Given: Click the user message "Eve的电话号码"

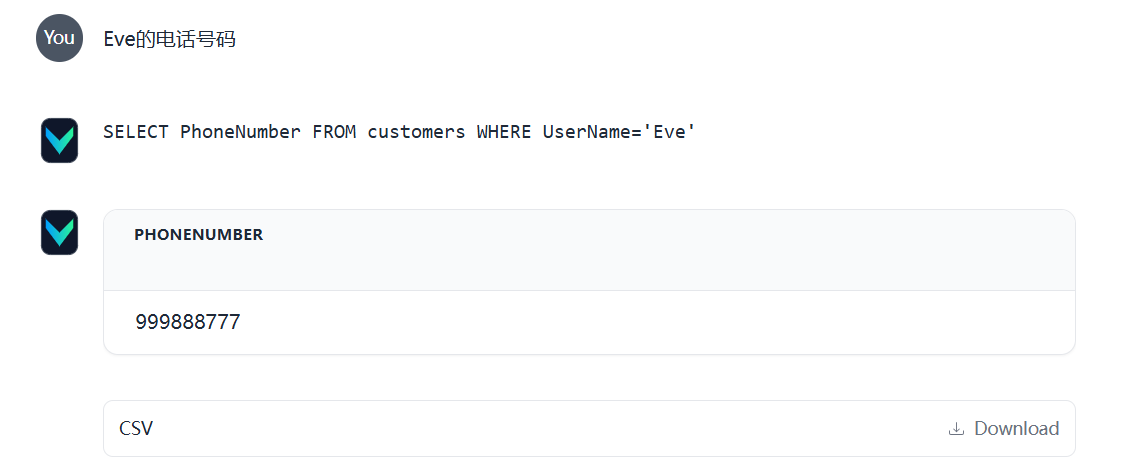Looking at the screenshot, I should (x=170, y=39).
